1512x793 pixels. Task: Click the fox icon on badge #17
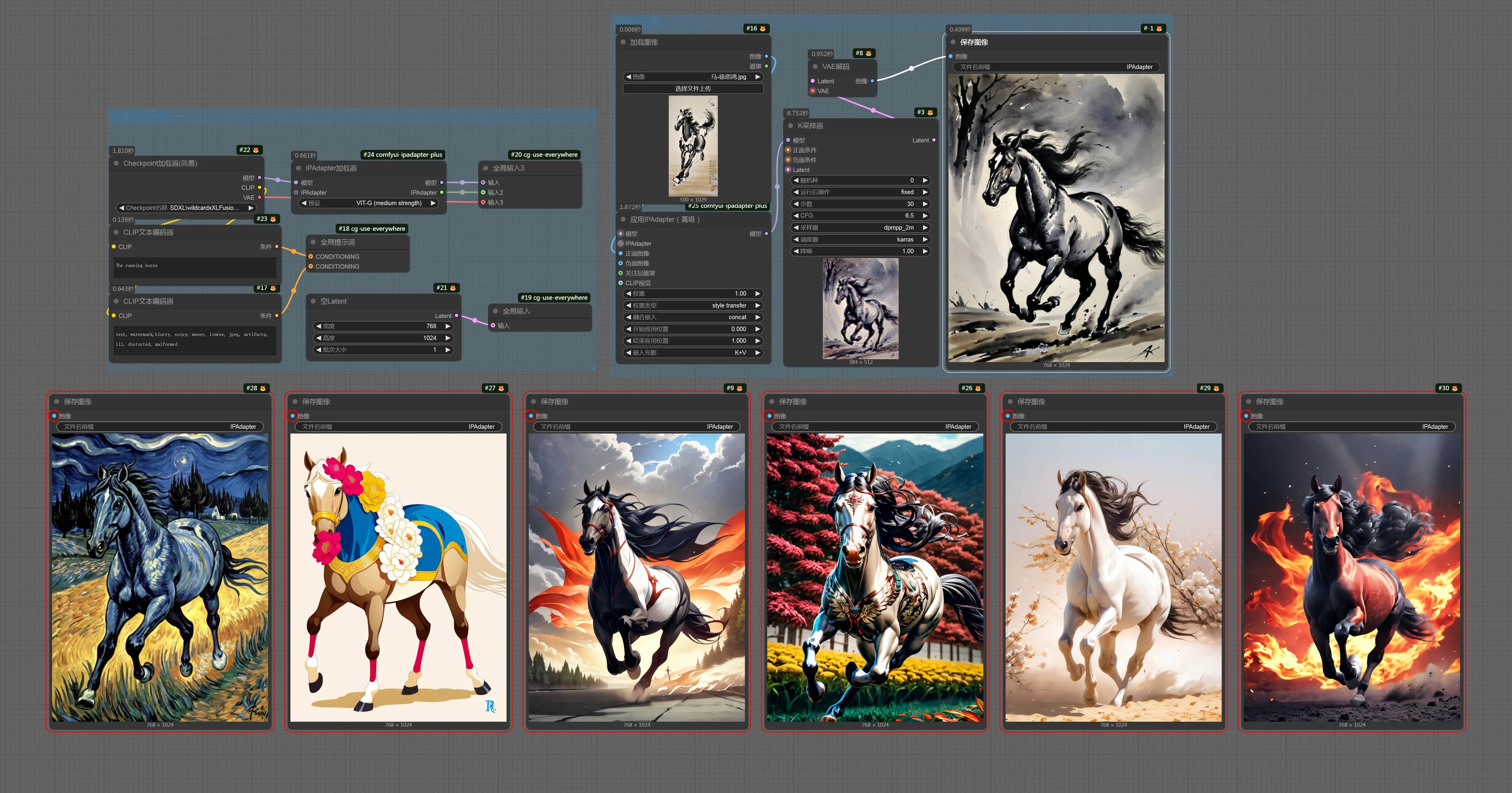point(273,288)
